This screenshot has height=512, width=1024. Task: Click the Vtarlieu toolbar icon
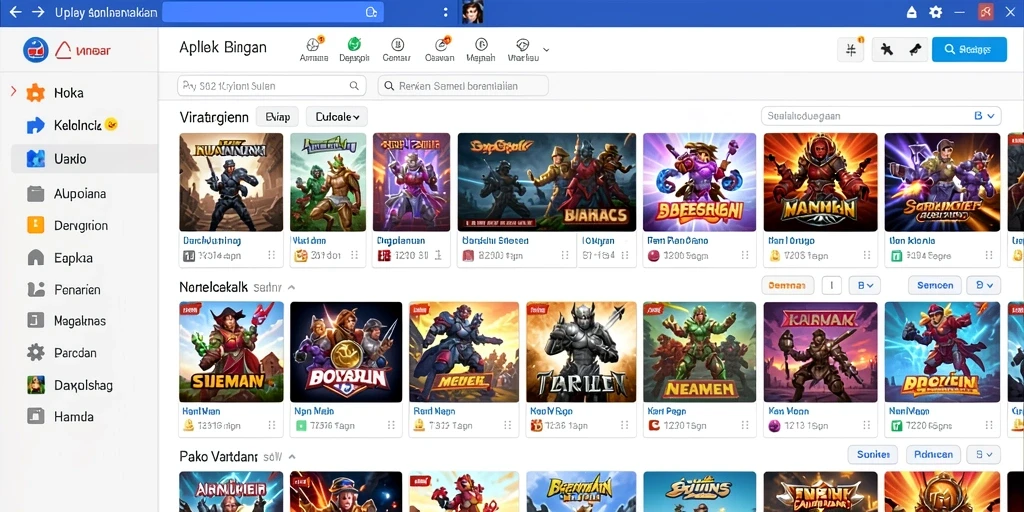[523, 49]
